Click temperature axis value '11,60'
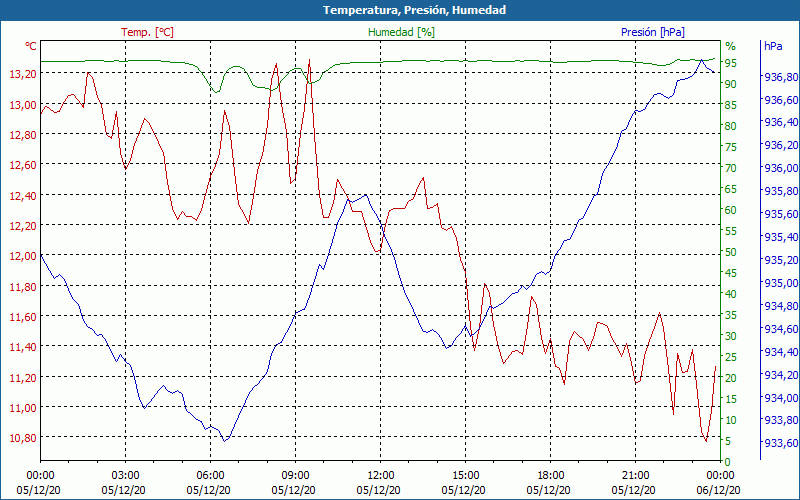Screen dimensions: 800x500 (23, 316)
